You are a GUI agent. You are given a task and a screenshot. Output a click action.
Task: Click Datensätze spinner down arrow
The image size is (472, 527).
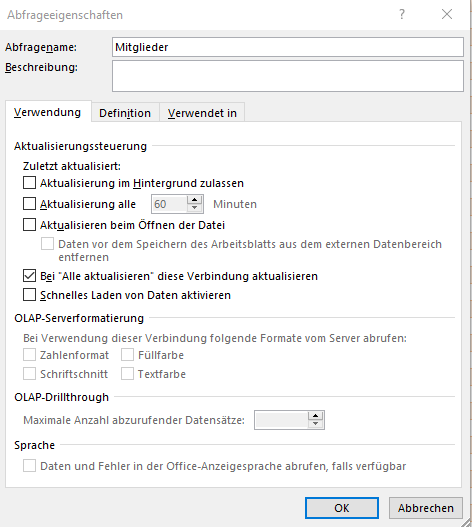tap(315, 424)
